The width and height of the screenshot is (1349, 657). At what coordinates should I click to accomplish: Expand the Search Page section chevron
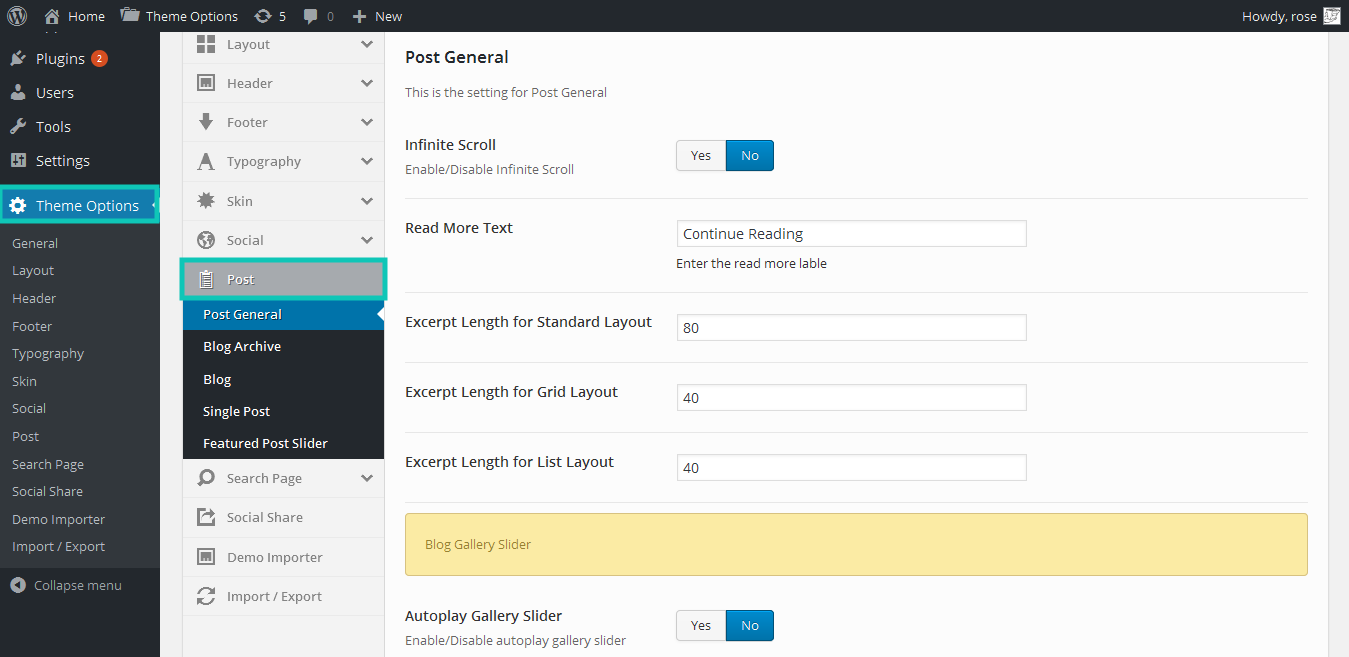click(x=367, y=478)
